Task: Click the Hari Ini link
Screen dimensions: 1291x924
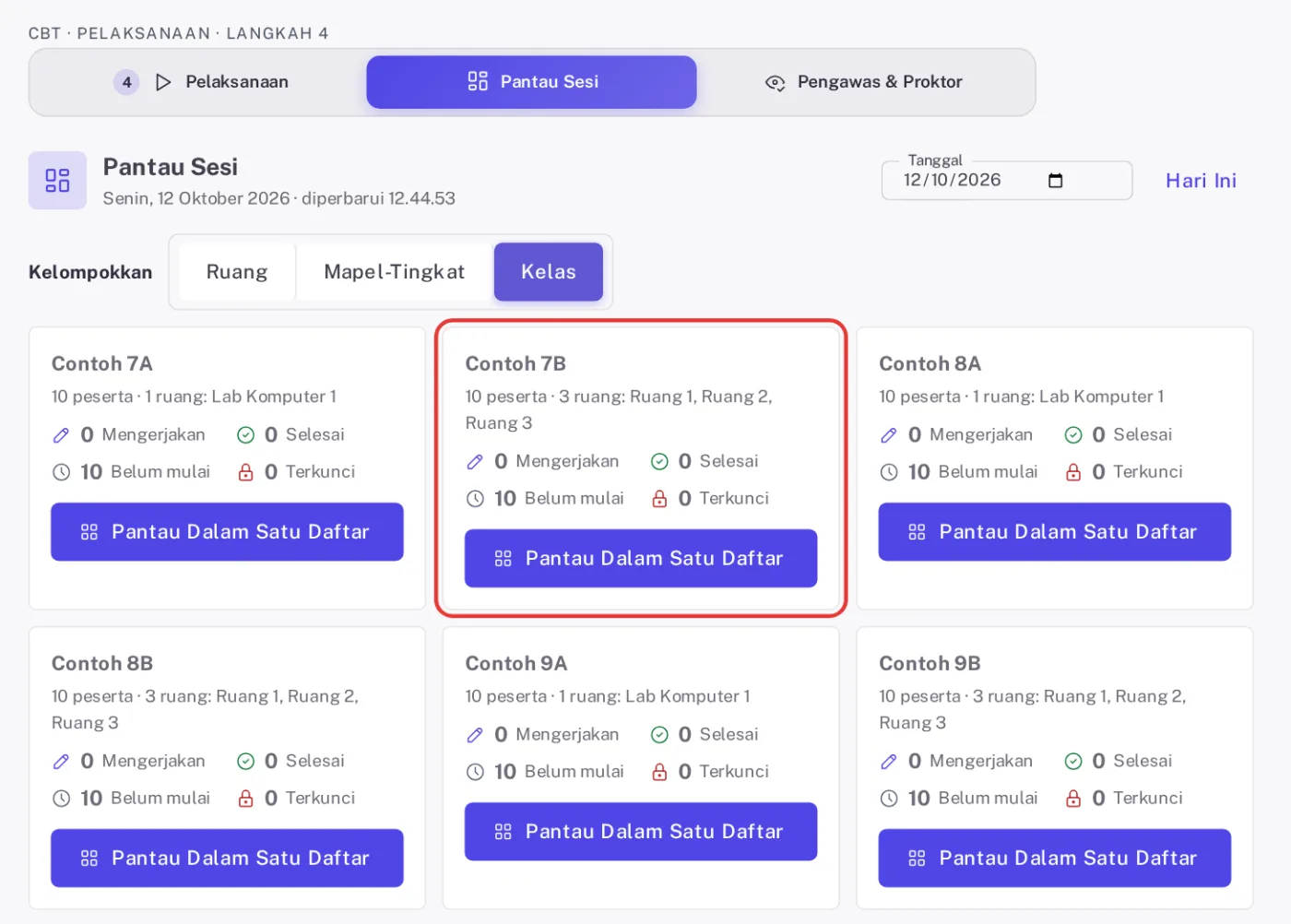Action: click(x=1201, y=181)
